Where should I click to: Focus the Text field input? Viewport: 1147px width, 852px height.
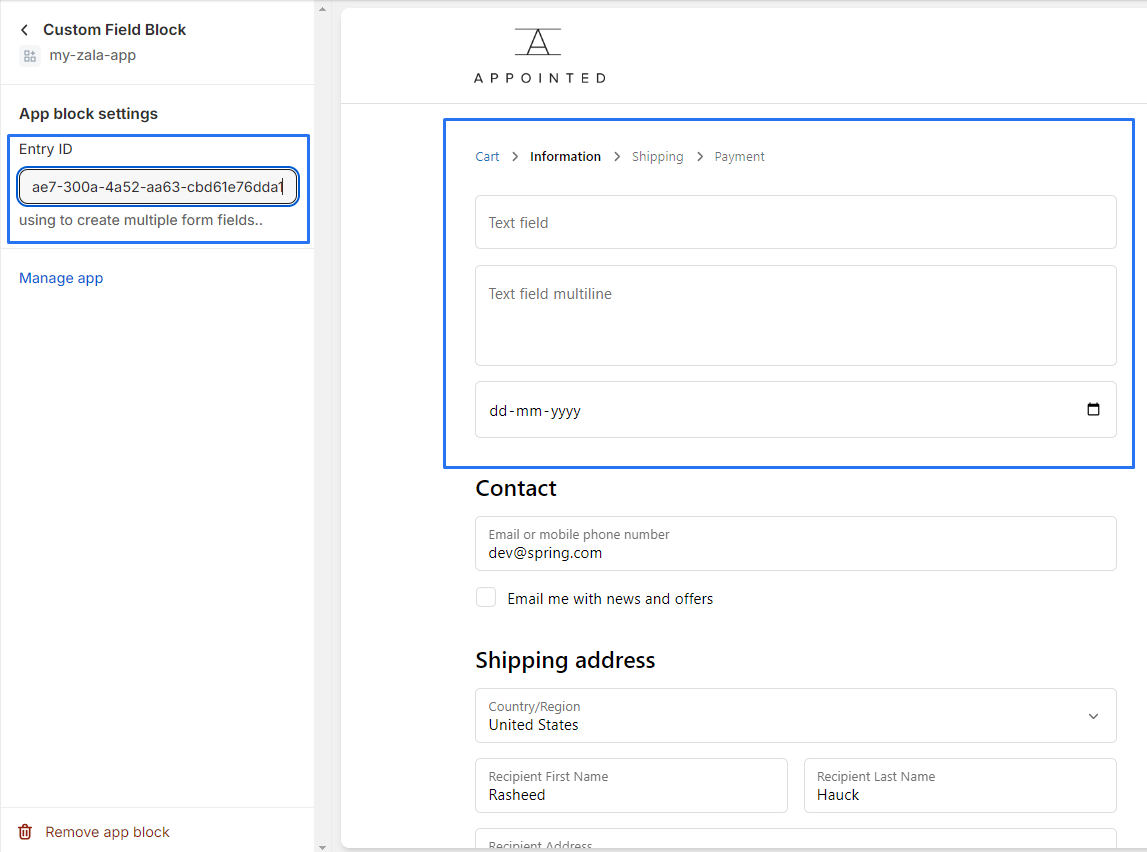click(795, 222)
